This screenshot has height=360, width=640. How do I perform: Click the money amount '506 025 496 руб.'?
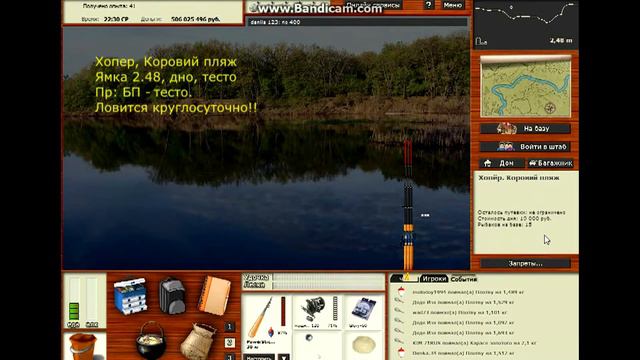pyautogui.click(x=196, y=19)
